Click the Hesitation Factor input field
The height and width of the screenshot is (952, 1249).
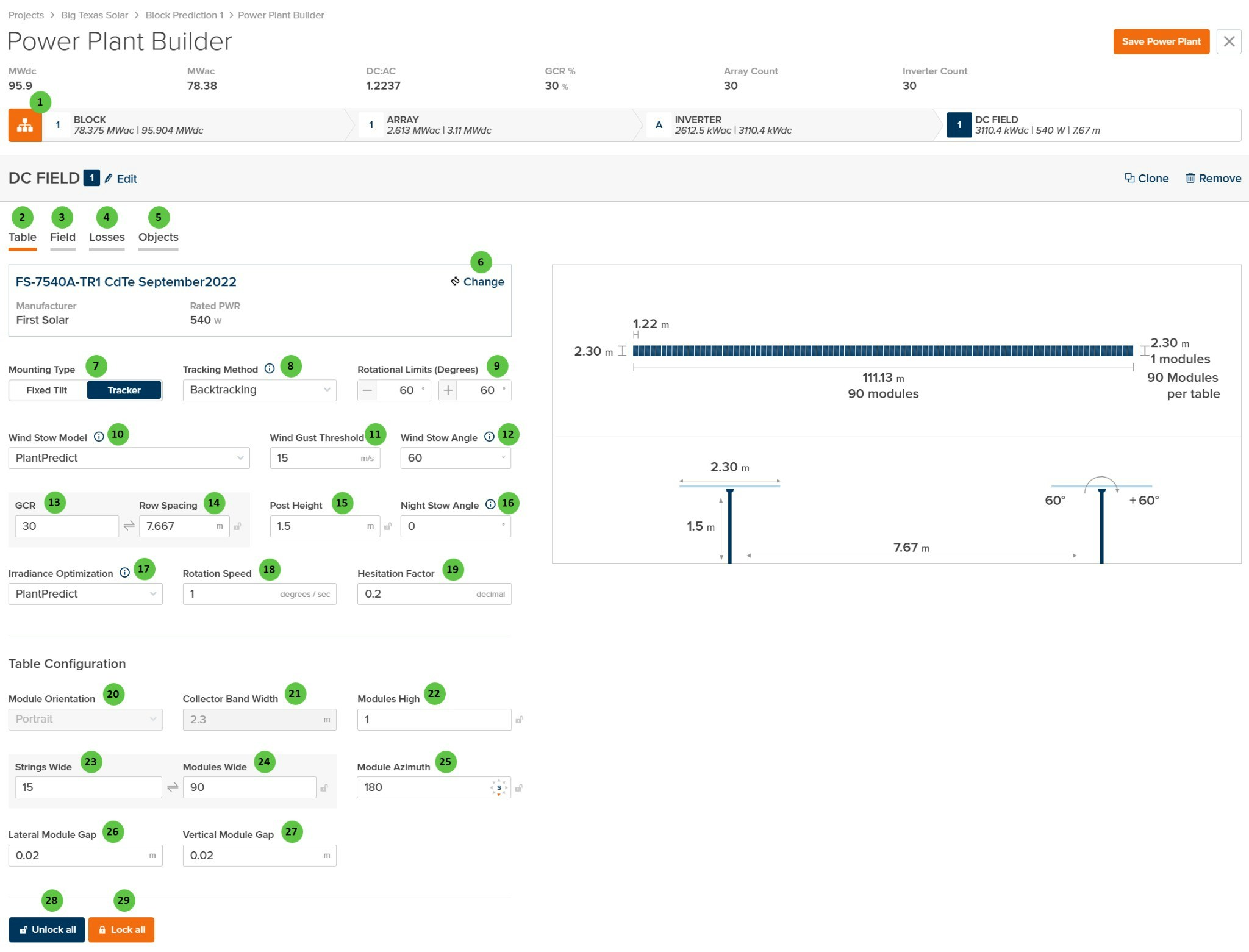click(418, 594)
